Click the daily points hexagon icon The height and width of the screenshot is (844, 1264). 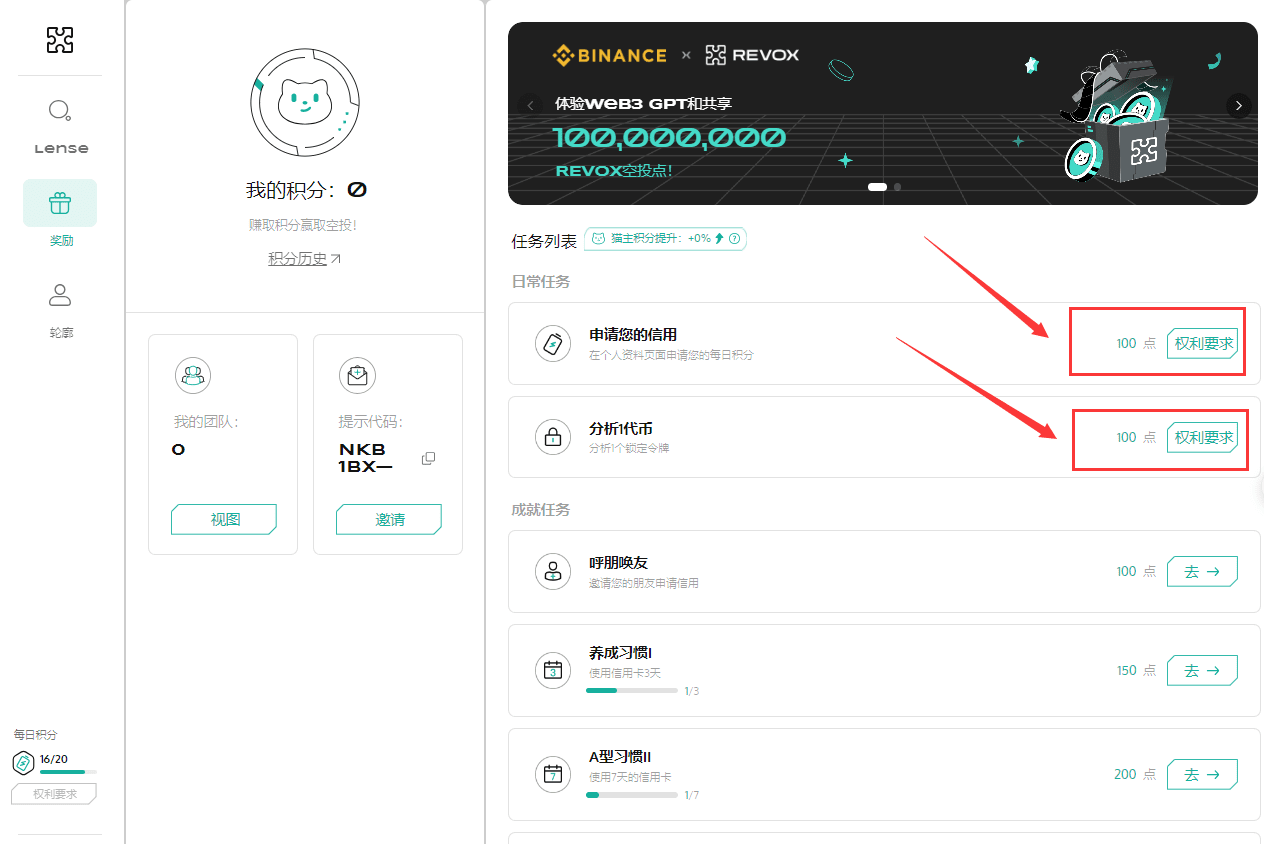click(x=23, y=764)
